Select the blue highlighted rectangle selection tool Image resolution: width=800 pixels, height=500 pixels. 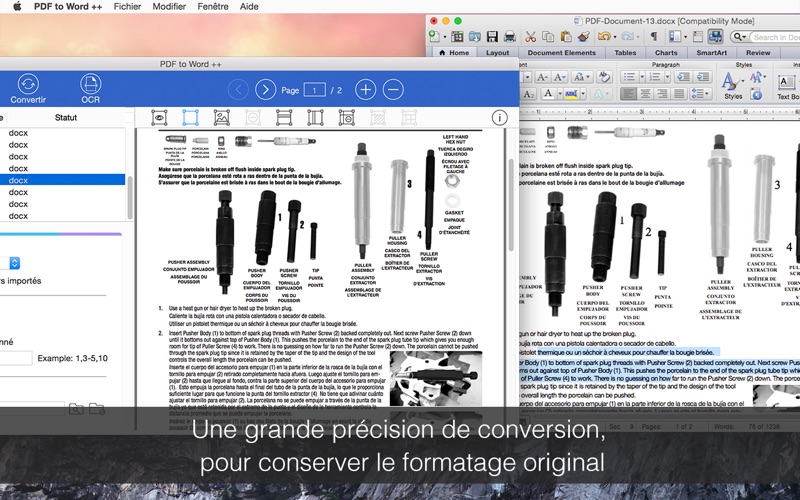190,118
